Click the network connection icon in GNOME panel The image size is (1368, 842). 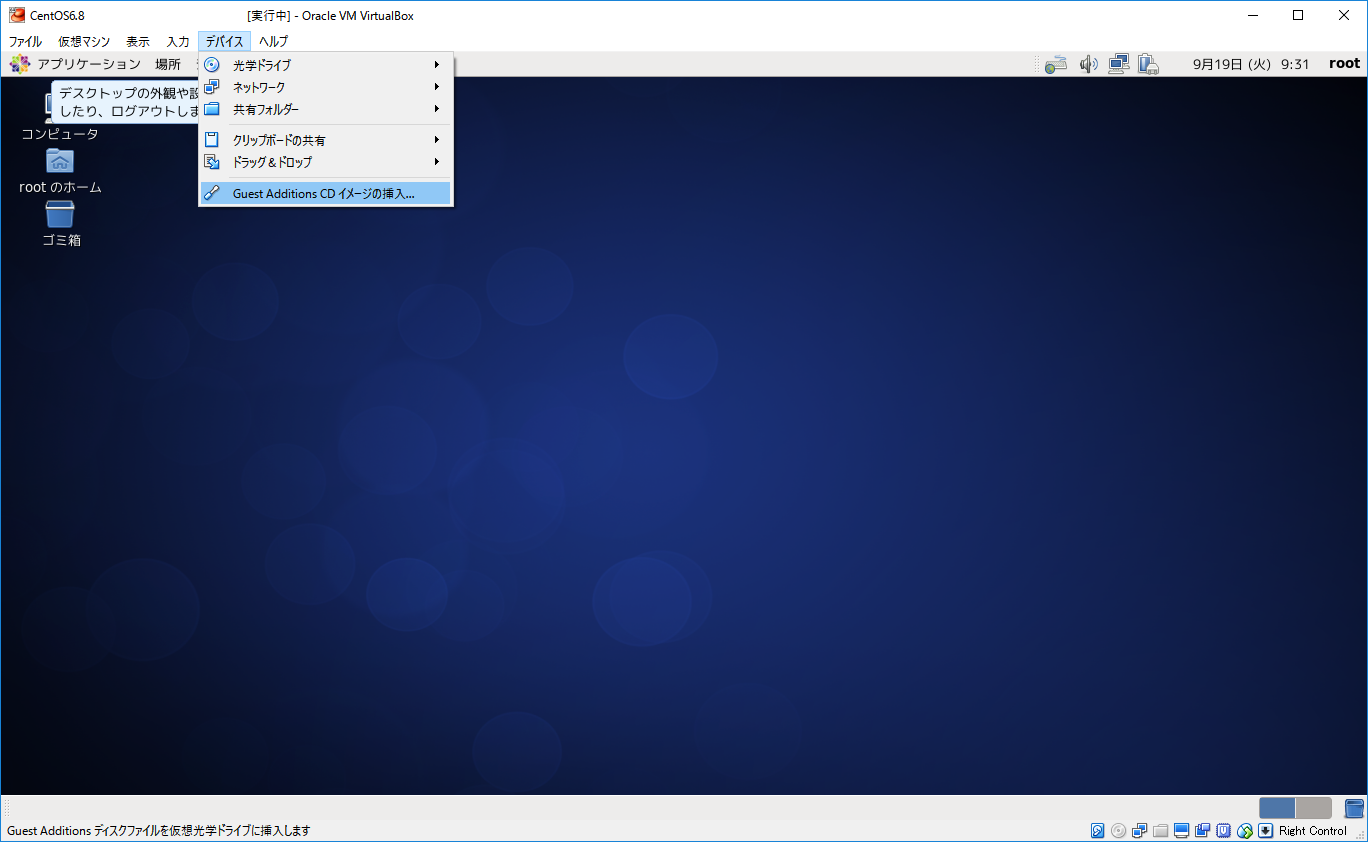[x=1119, y=64]
